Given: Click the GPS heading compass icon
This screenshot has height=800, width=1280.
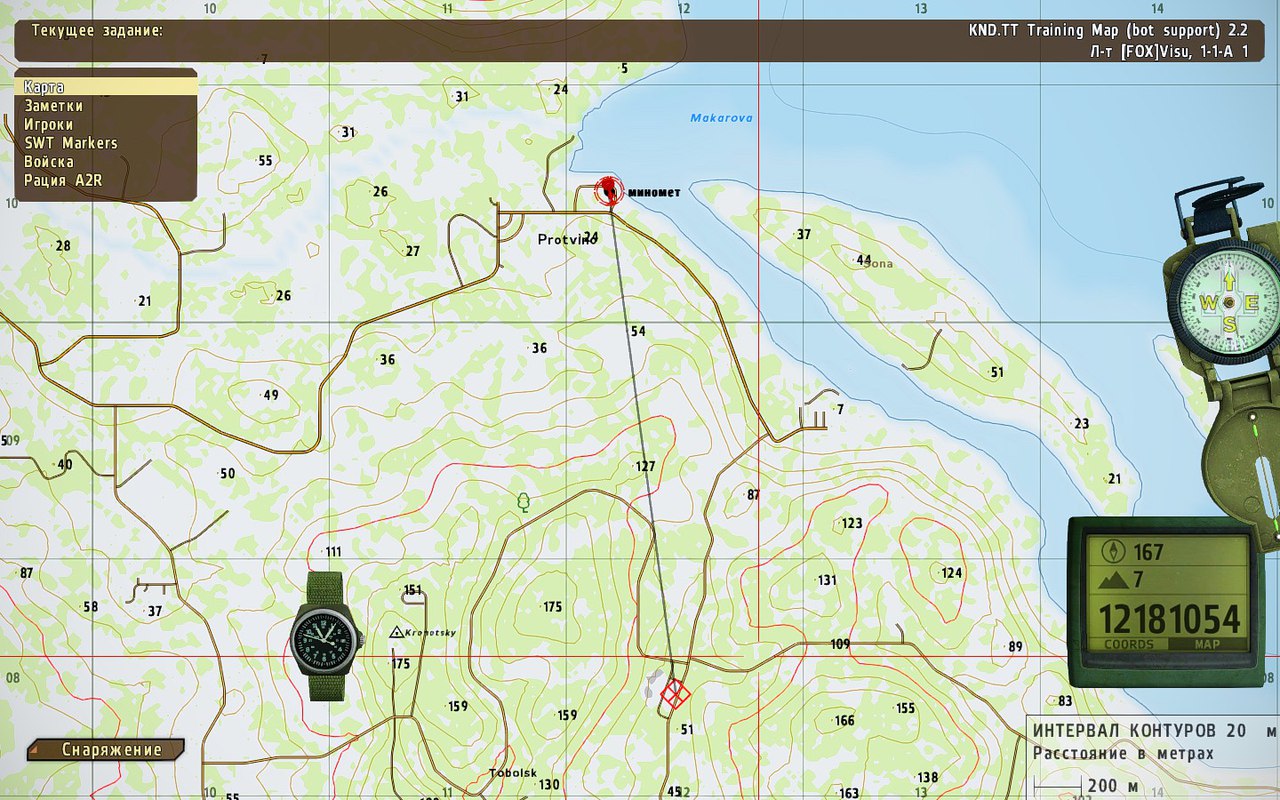Looking at the screenshot, I should click(1112, 551).
